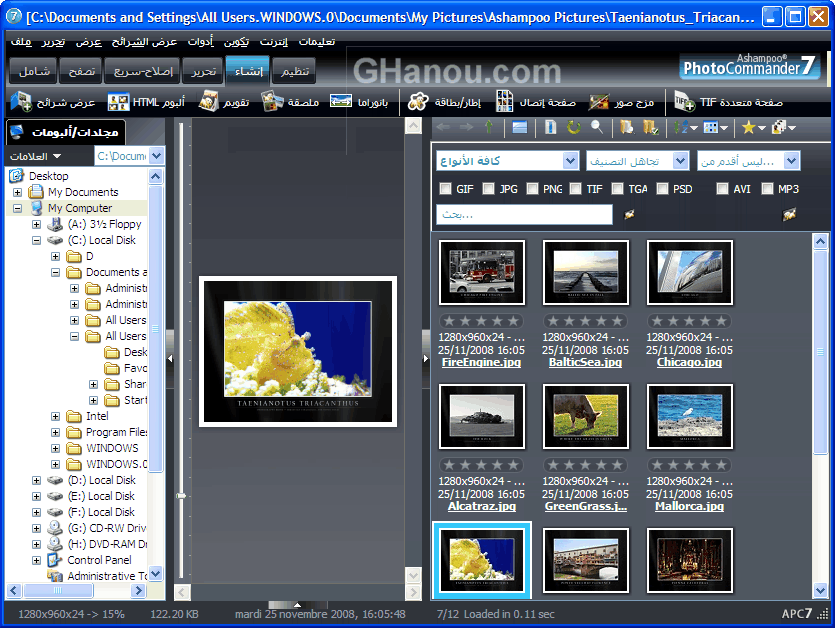Viewport: 835px width, 628px height.
Task: Switch to the Quick-Fix (إصلاح-سريع) tab
Action: 143,71
